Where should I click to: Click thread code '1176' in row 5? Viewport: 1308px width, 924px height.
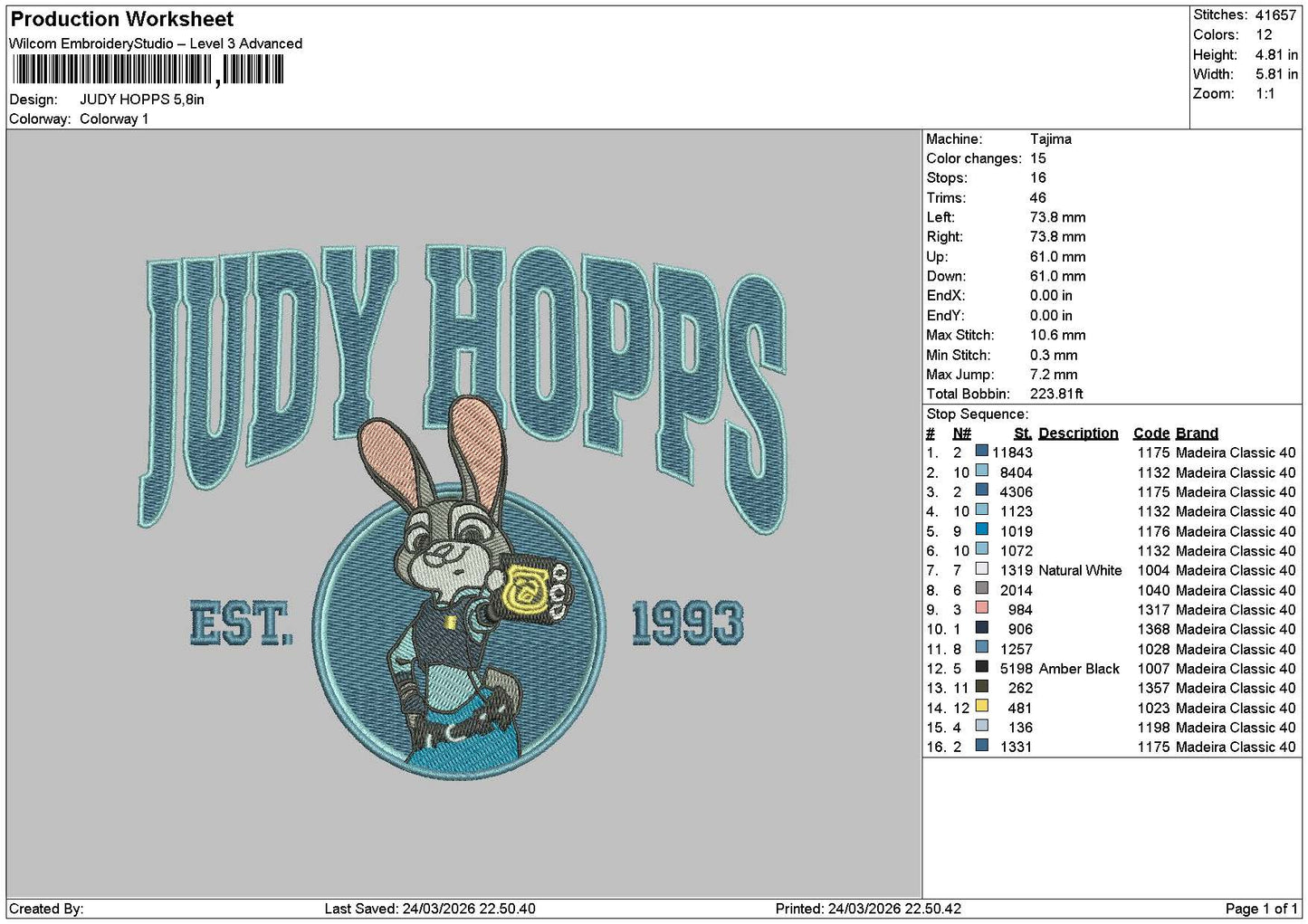pos(1153,531)
